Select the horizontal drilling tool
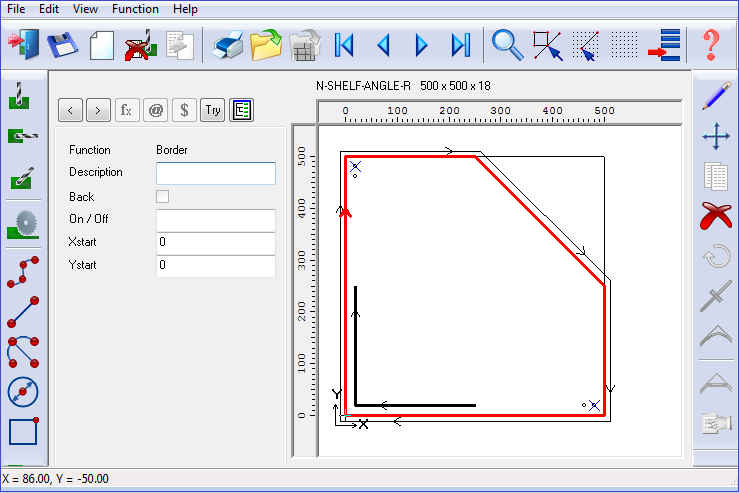 coord(23,136)
